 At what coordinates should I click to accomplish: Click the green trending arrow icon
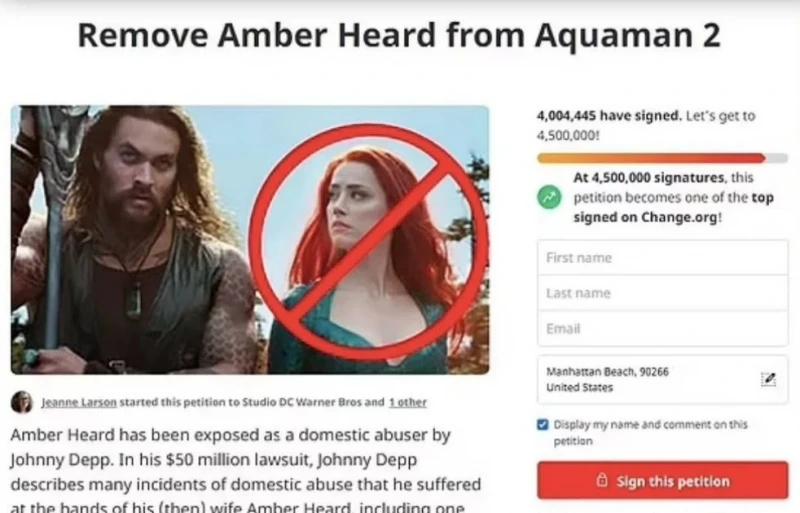(x=549, y=198)
